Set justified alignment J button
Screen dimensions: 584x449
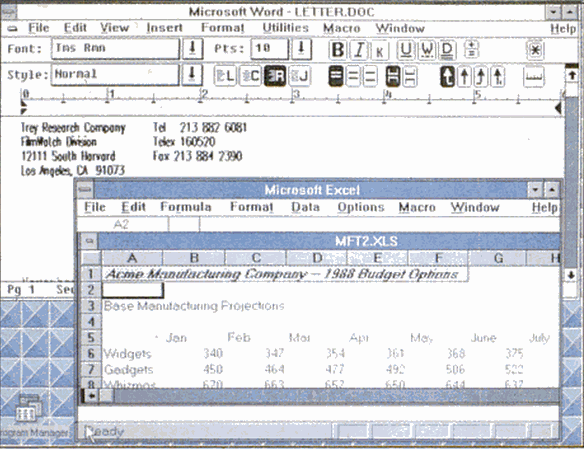coord(299,76)
